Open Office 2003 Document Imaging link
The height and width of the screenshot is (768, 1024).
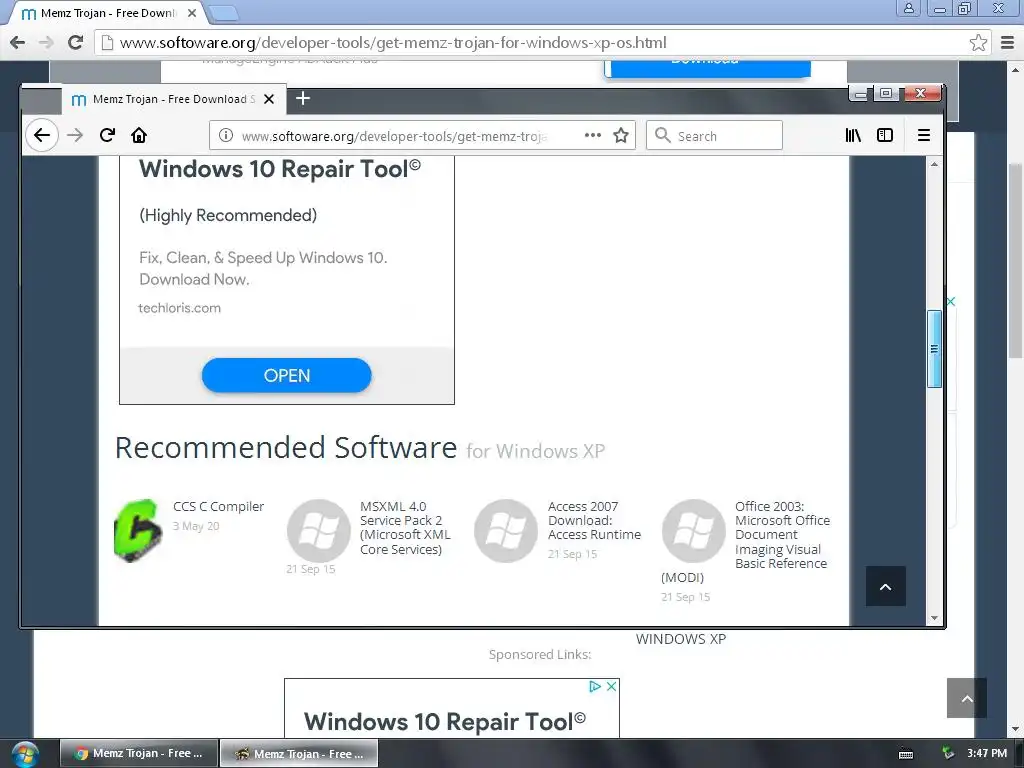(x=782, y=535)
